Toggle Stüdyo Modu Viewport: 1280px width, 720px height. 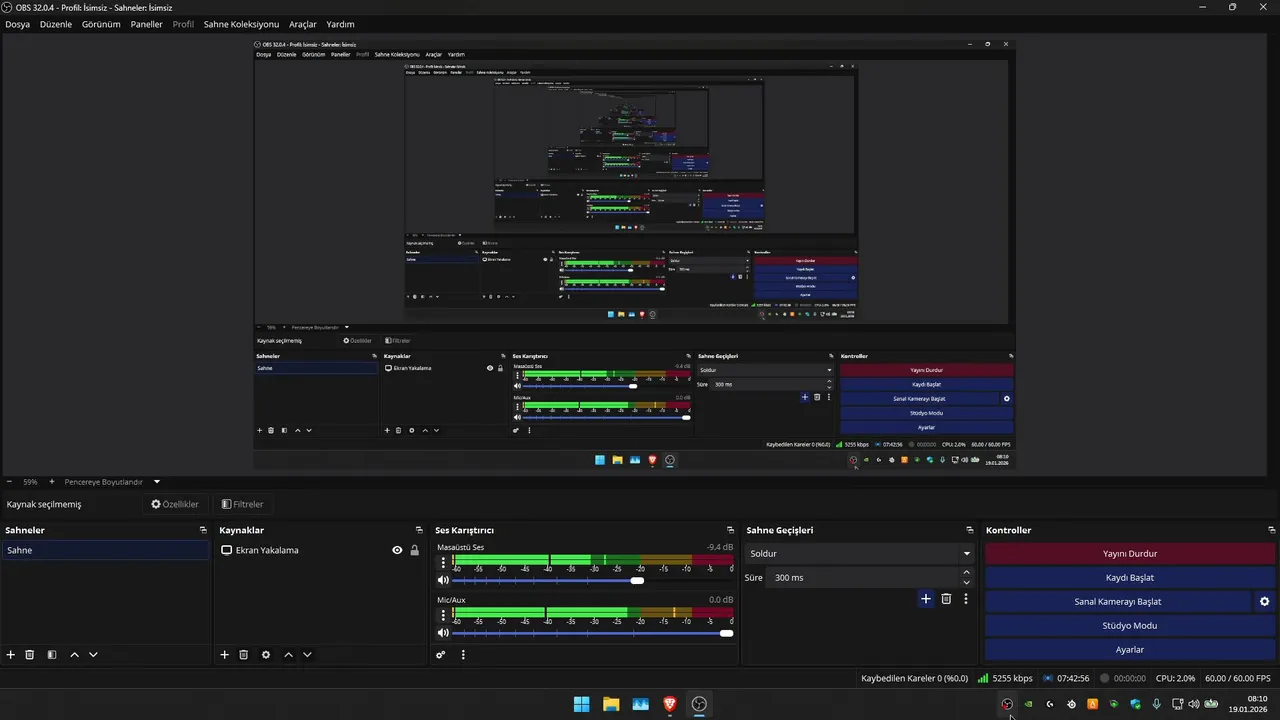[1130, 626]
